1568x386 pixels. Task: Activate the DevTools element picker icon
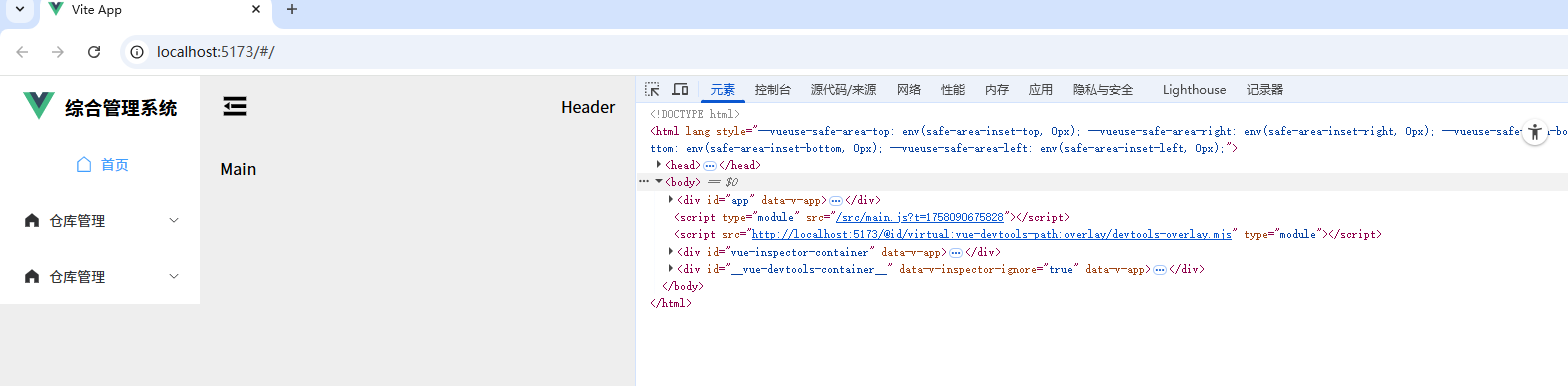[652, 89]
